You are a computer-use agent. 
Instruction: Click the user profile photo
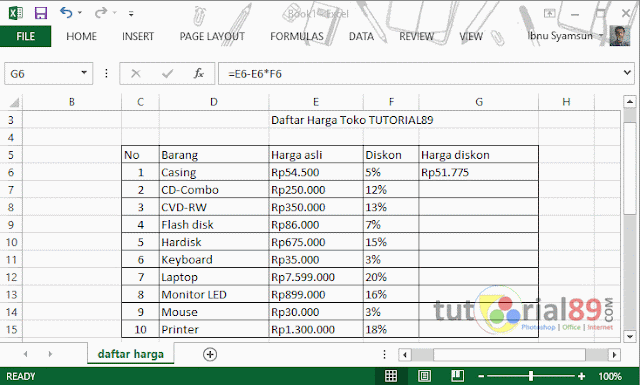pos(620,36)
